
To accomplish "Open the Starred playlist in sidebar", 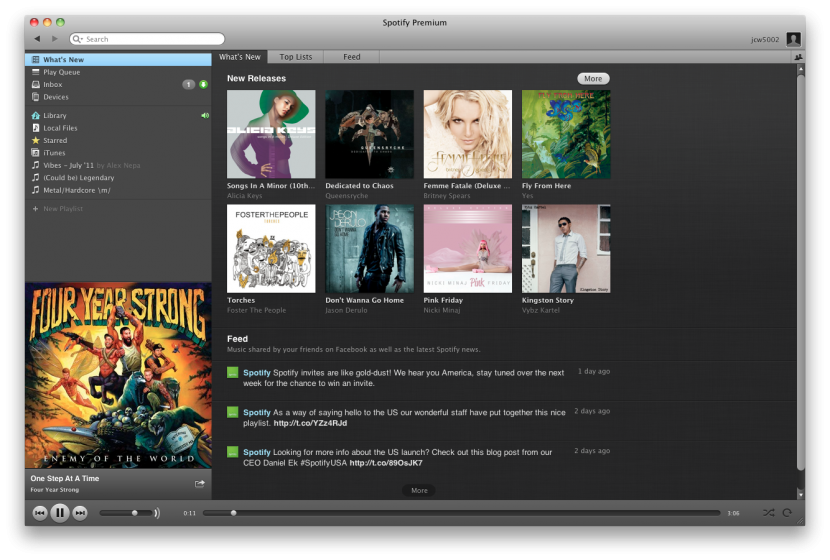I will pos(55,141).
